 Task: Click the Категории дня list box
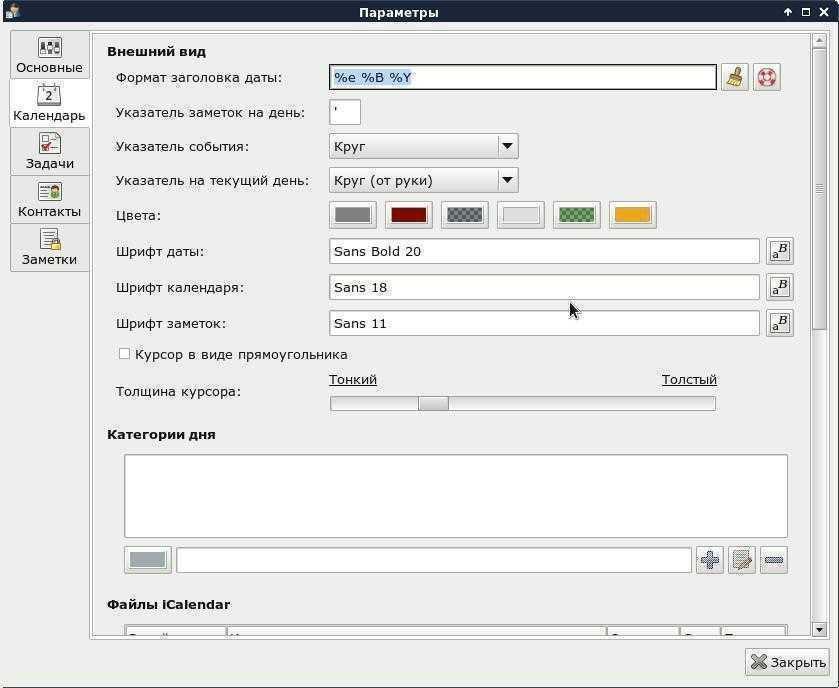[x=456, y=496]
